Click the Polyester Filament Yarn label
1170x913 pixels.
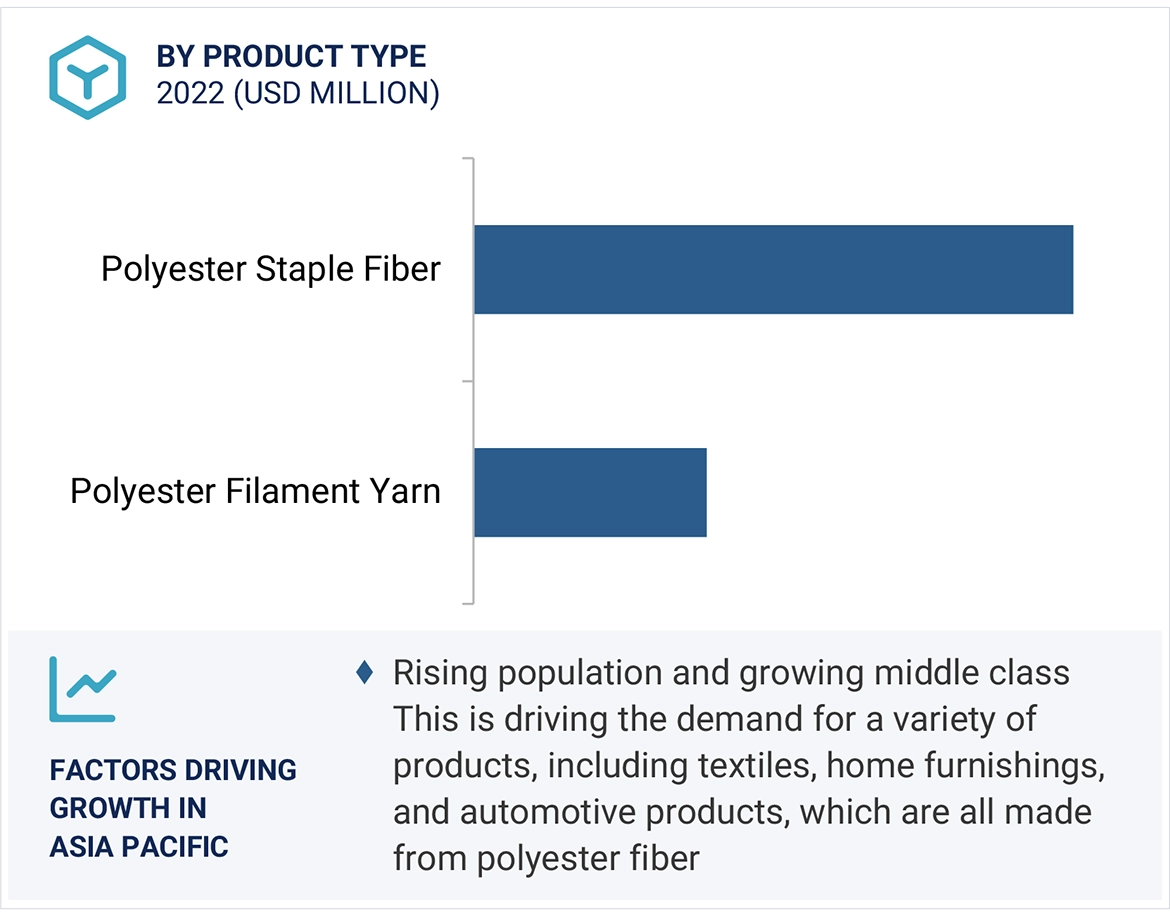(255, 491)
